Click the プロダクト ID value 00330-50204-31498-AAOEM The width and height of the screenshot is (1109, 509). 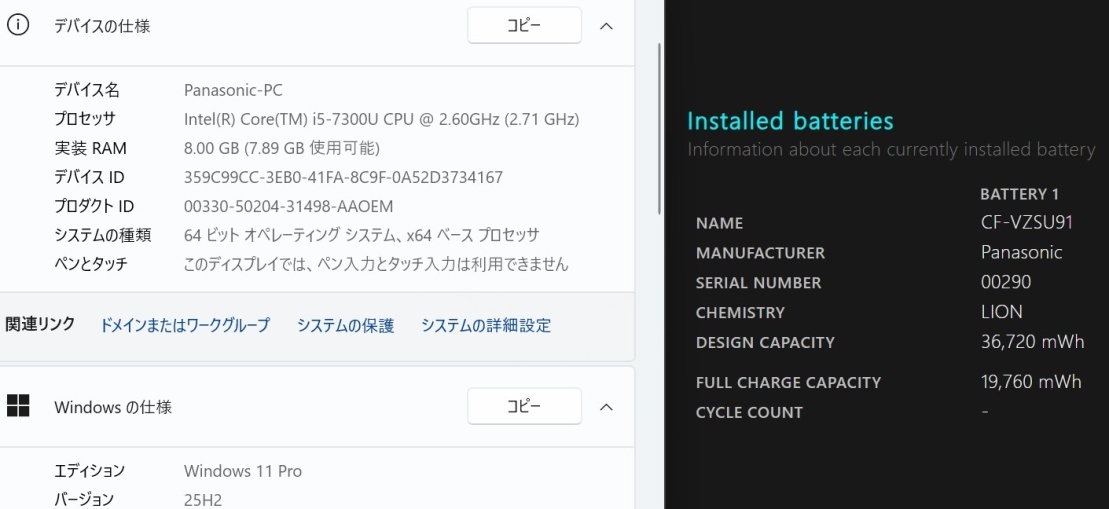[288, 206]
